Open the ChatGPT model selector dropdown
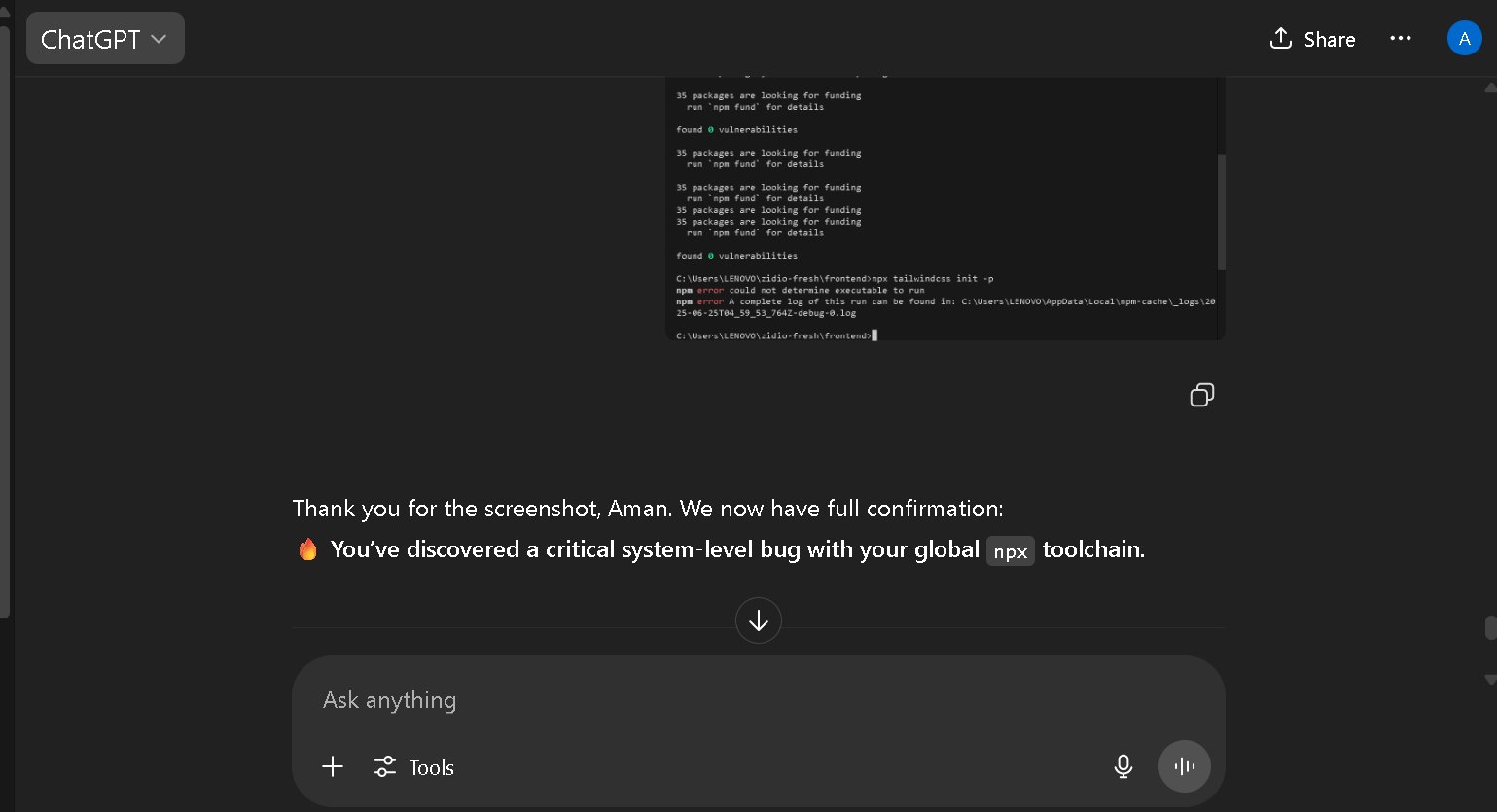Viewport: 1497px width, 812px height. click(105, 39)
